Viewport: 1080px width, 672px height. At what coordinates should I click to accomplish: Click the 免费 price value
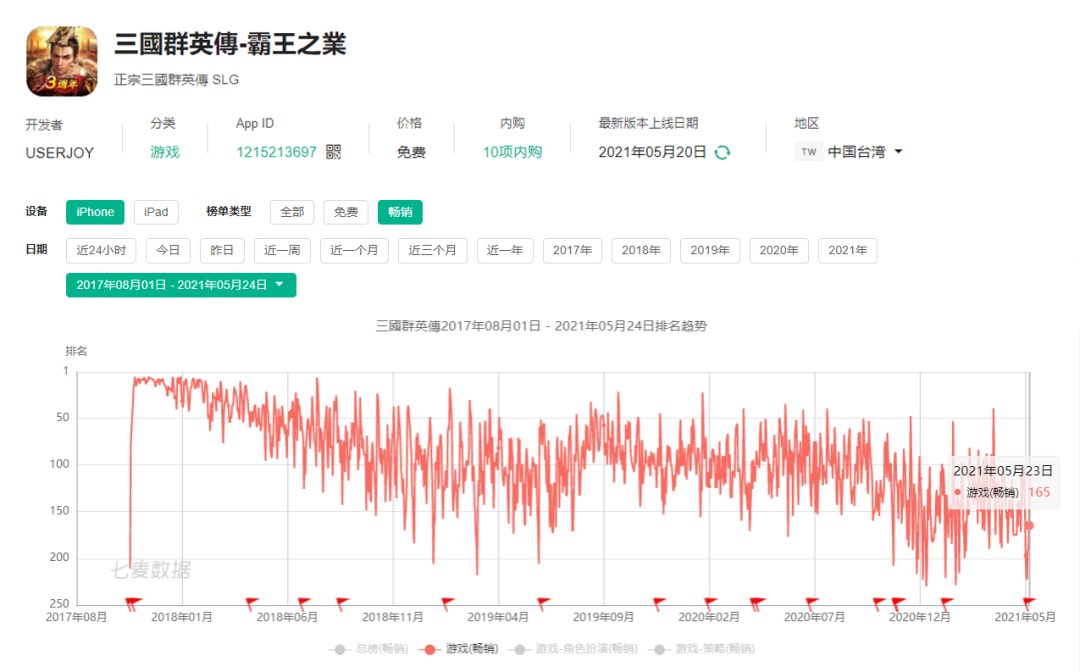411,152
